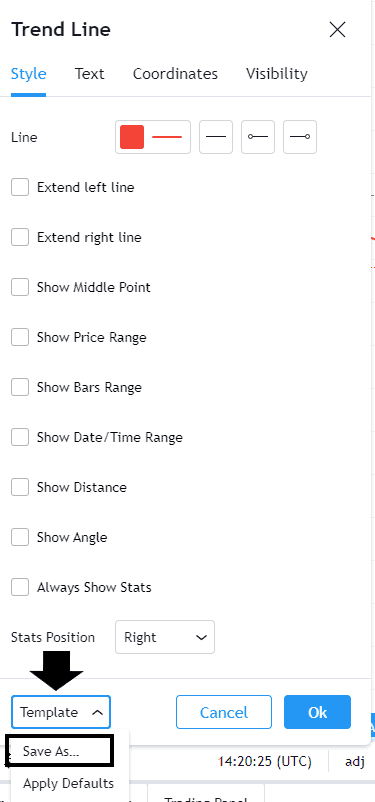Screen dimensions: 375x802
Task: Toggle Always Show Stats checkbox
Action: 20,587
